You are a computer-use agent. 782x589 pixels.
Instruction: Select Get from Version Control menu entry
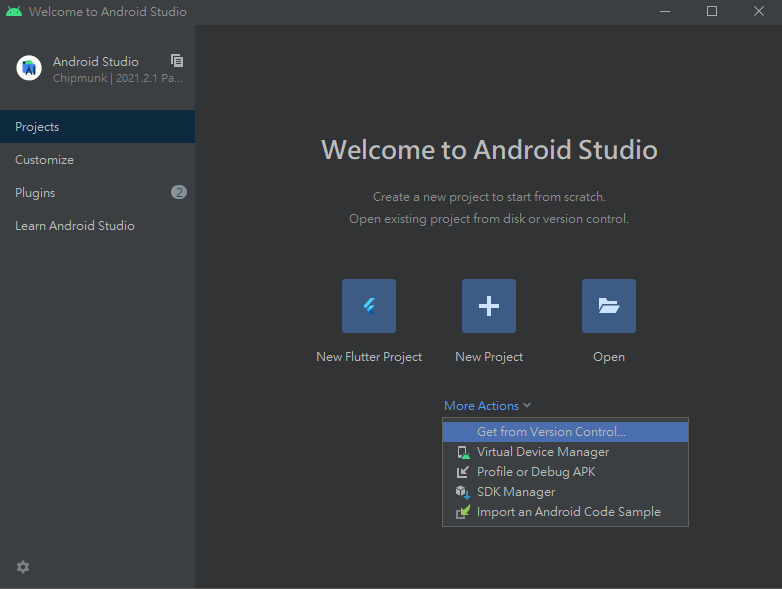[x=566, y=432]
